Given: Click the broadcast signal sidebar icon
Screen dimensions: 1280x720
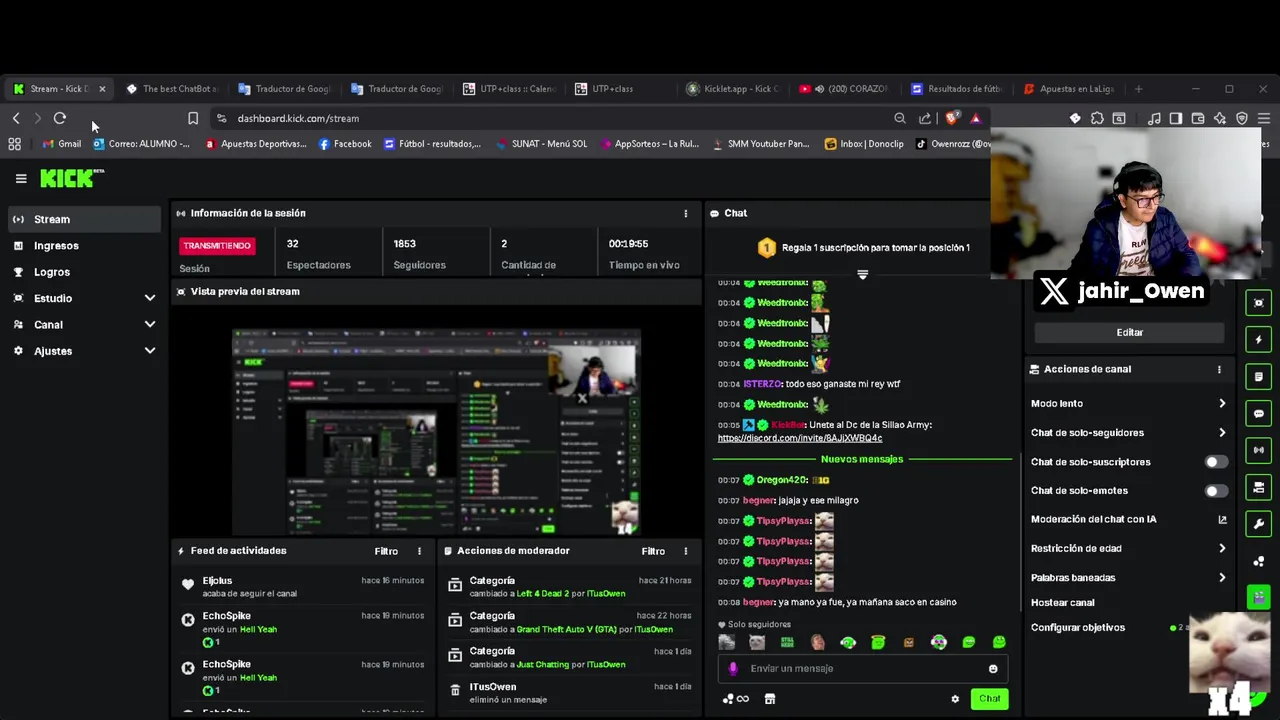Looking at the screenshot, I should click(1259, 450).
